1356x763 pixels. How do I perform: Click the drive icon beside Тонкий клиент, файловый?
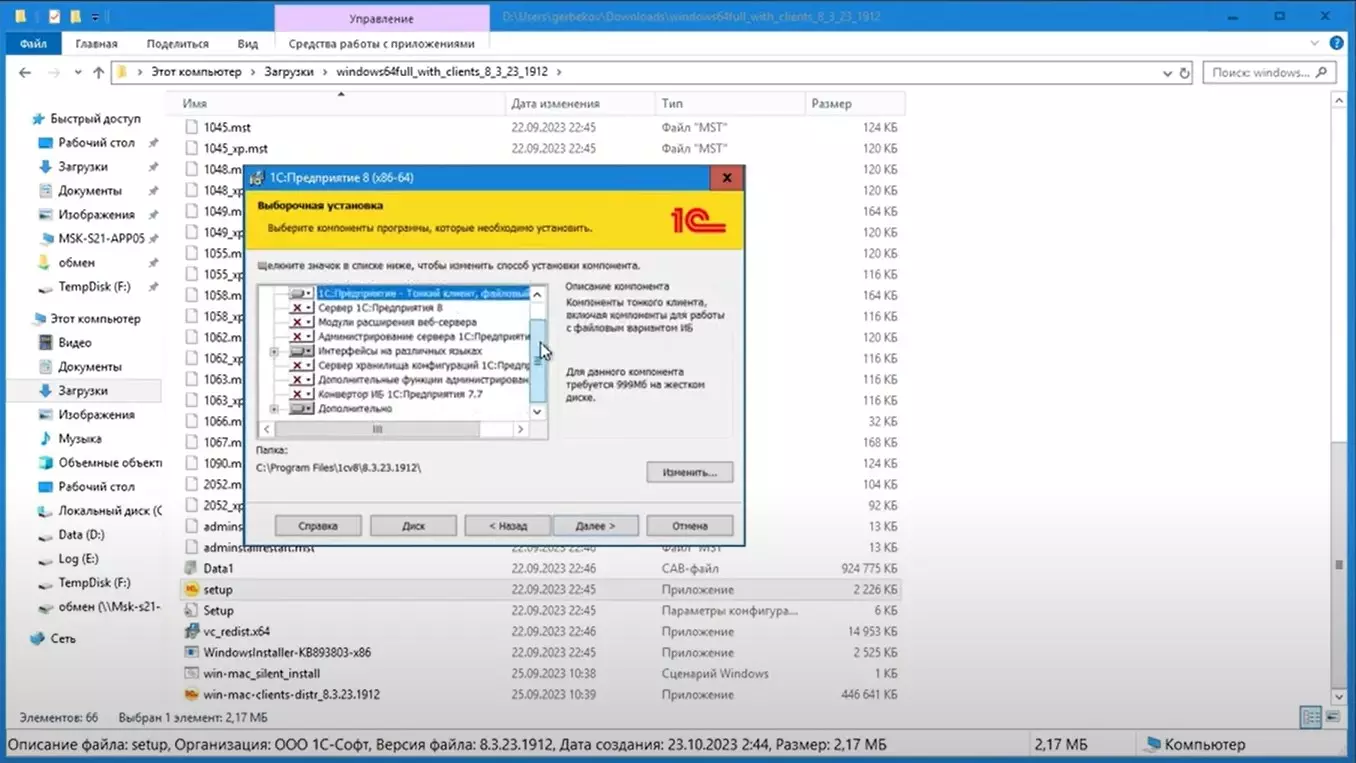pyautogui.click(x=301, y=294)
